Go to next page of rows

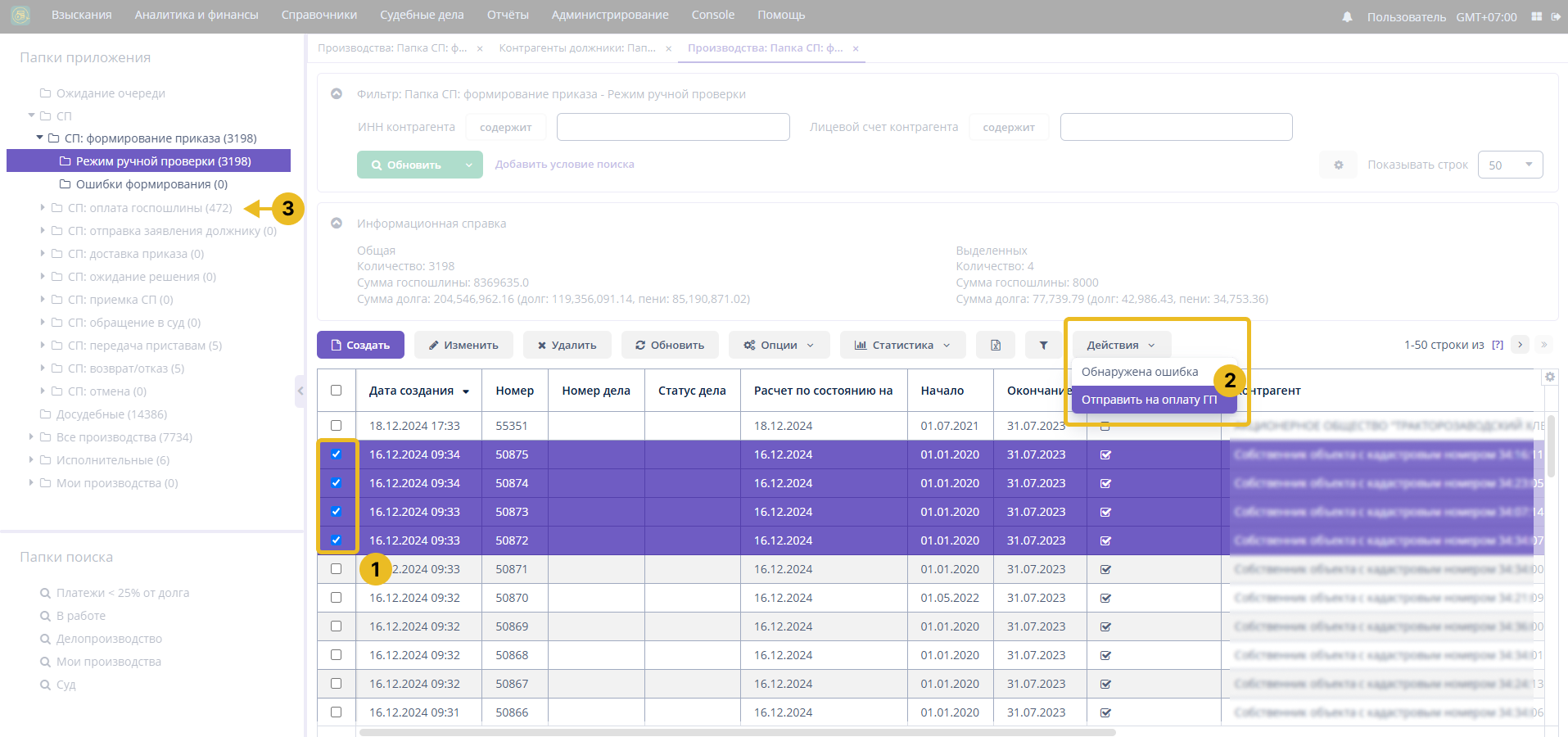pos(1521,345)
